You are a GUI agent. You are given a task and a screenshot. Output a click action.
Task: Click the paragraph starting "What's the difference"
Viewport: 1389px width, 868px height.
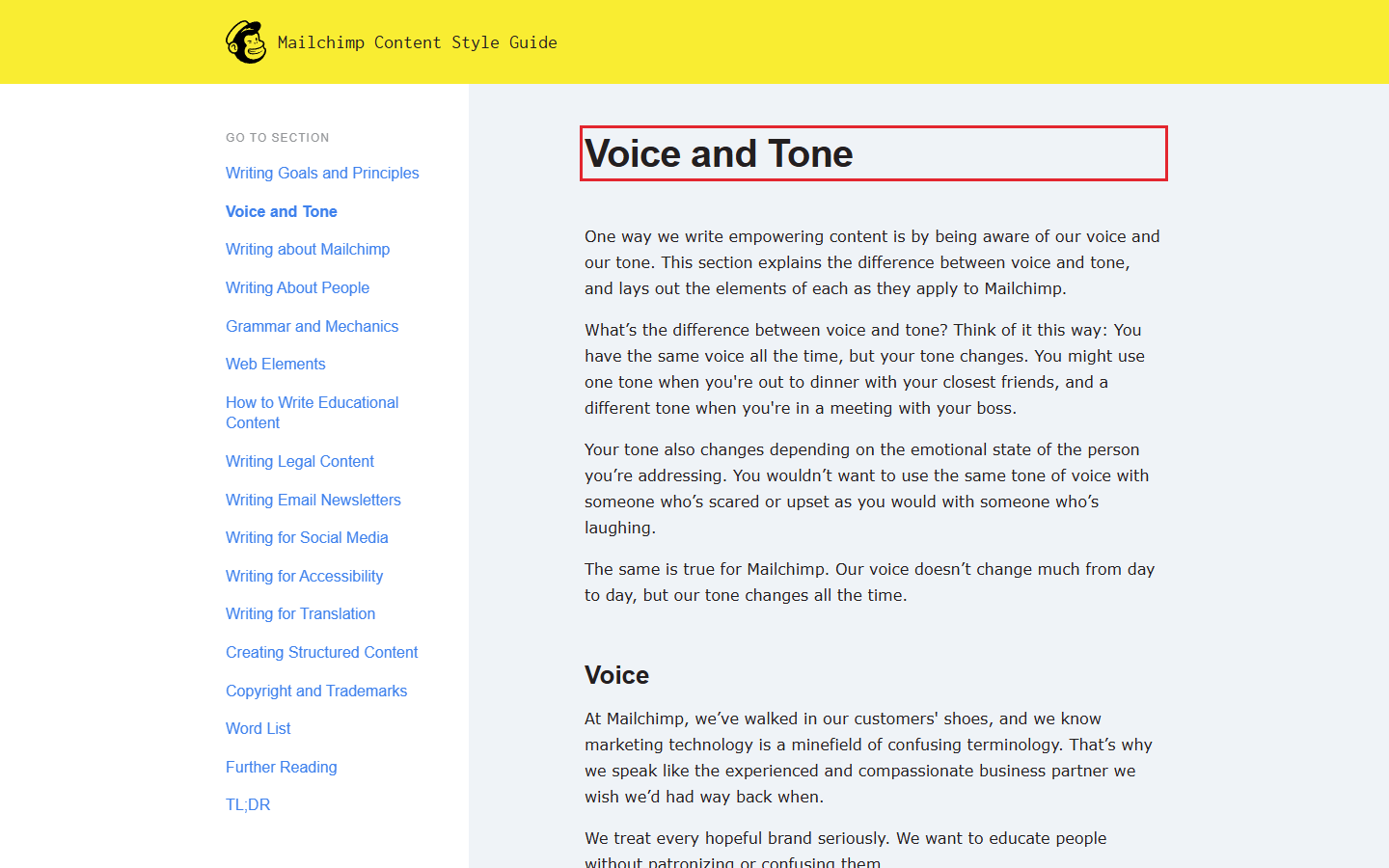point(865,368)
